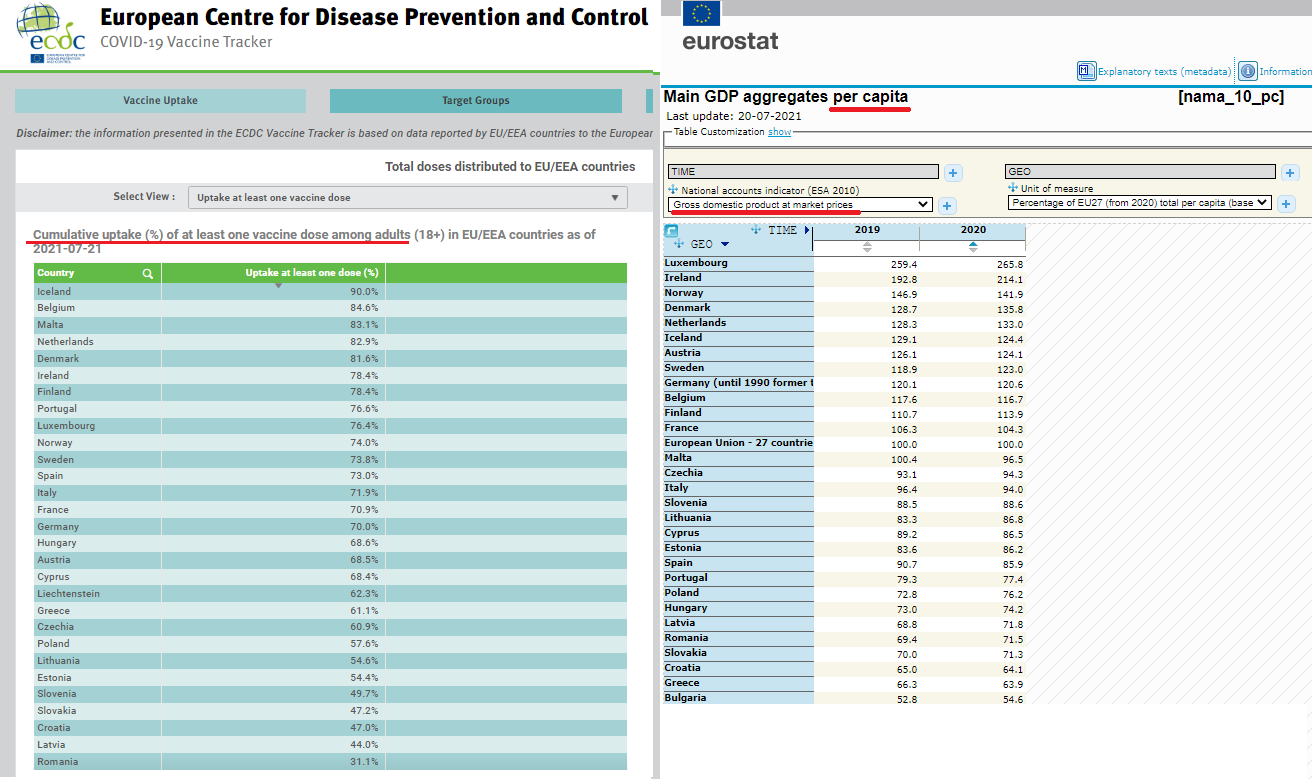
Task: Sort by Uptake at least one dose header
Action: click(x=273, y=273)
